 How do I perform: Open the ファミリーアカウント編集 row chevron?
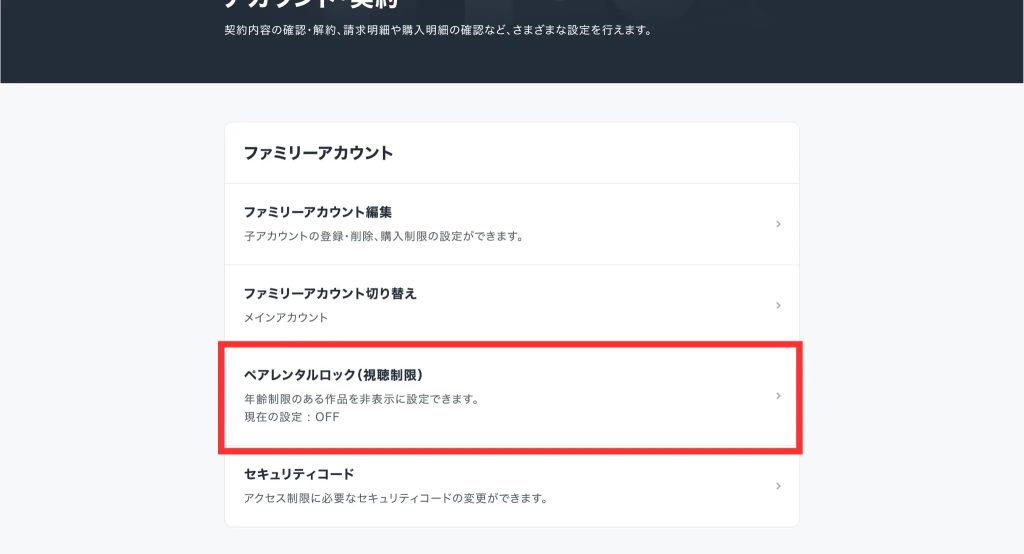pos(778,224)
